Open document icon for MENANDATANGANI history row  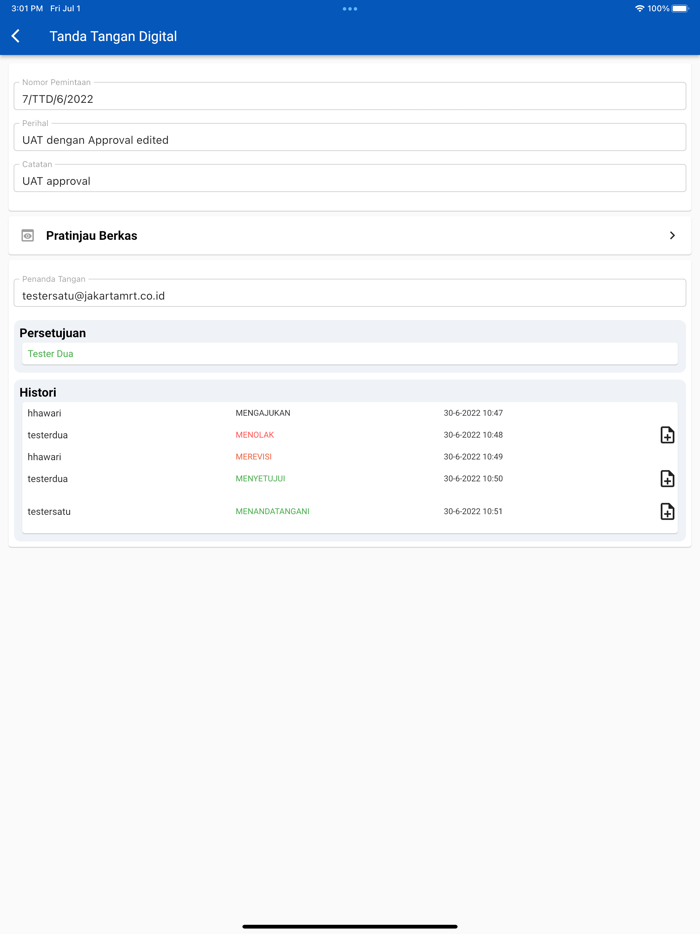[667, 512]
